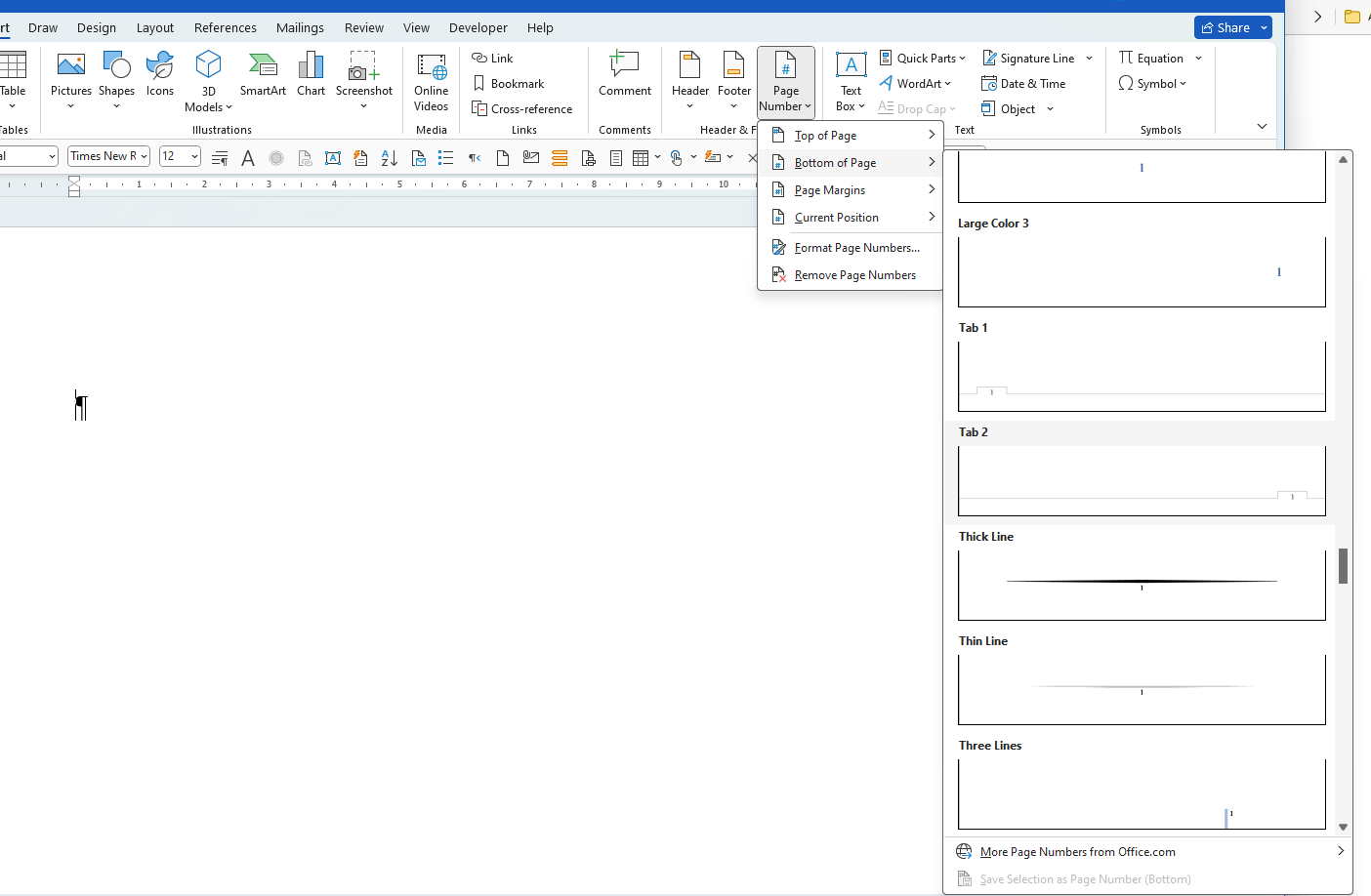Choose Format Page Numbers...
Image resolution: width=1371 pixels, height=896 pixels.
850,248
